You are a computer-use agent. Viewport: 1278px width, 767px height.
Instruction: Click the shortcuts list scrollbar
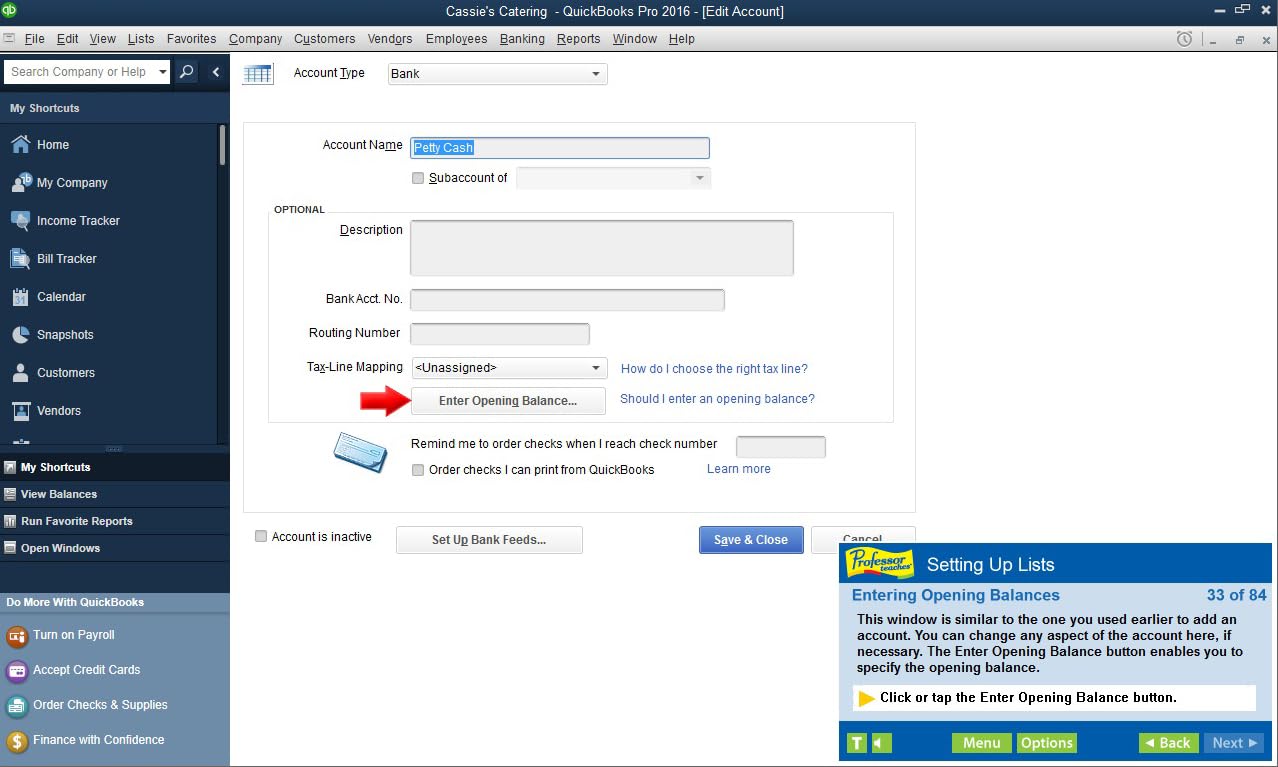click(222, 145)
